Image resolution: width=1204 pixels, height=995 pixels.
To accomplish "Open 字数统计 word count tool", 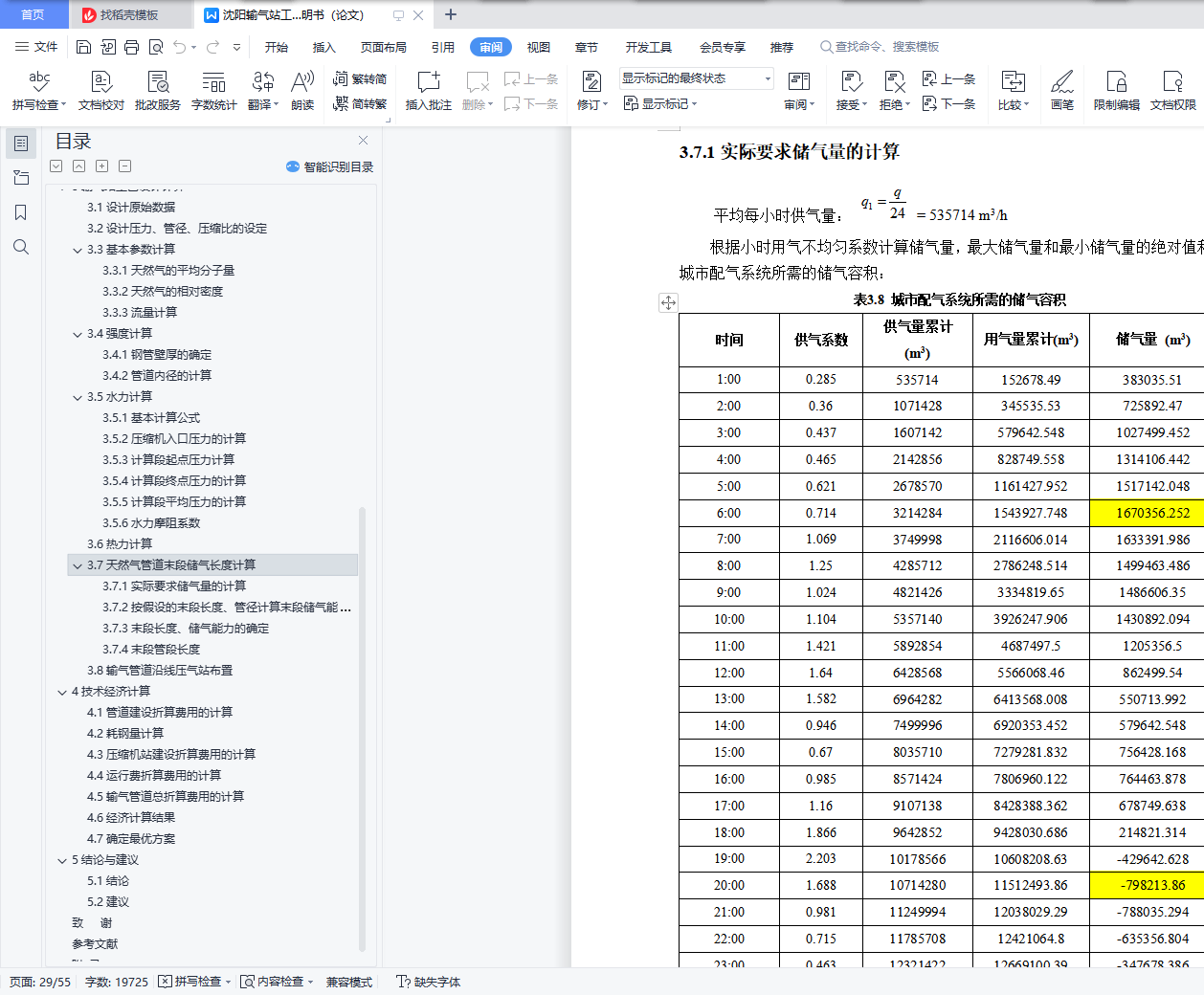I will tap(214, 91).
